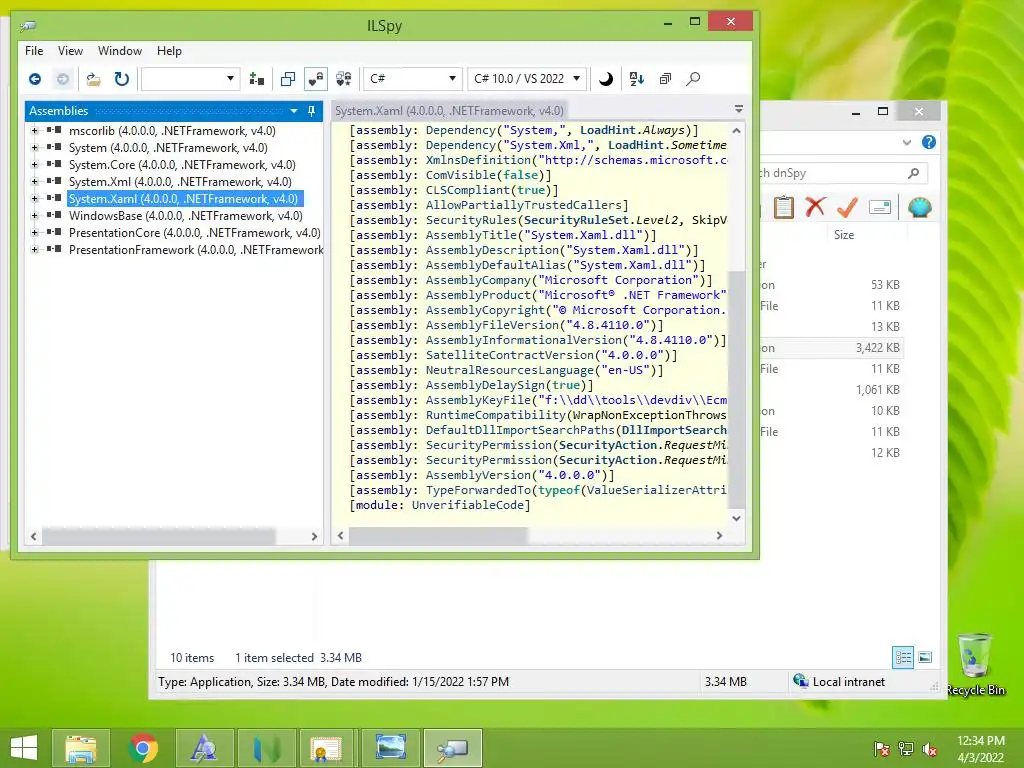
Task: Toggle dark theme moon icon
Action: pos(606,79)
